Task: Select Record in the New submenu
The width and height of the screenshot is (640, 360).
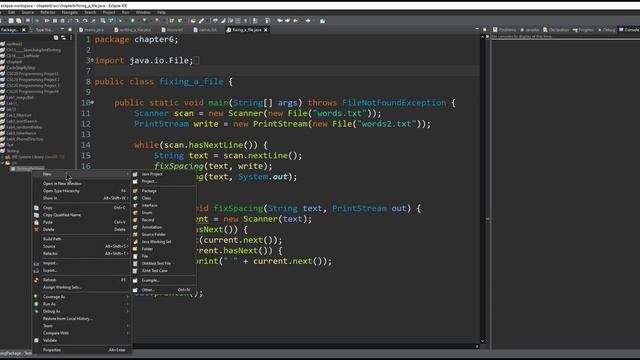Action: click(x=164, y=220)
